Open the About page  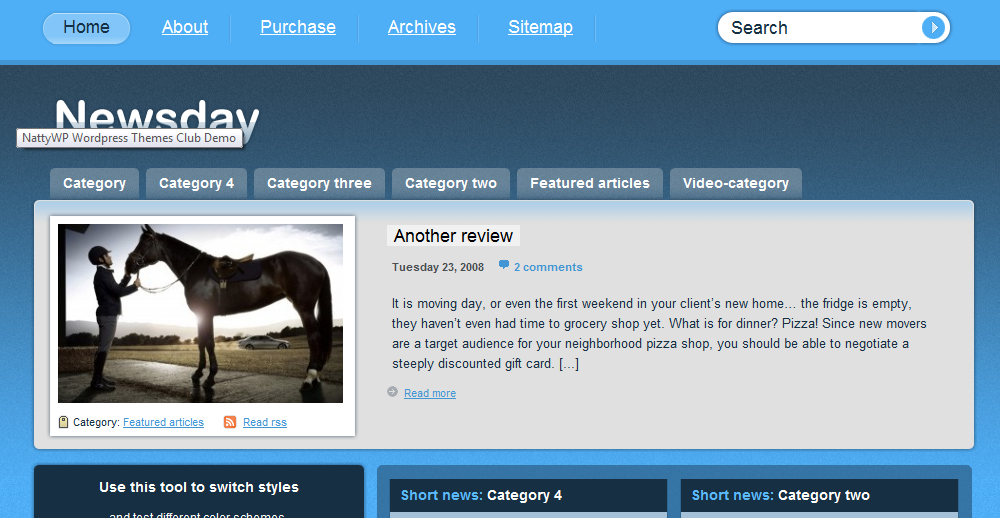pos(185,27)
